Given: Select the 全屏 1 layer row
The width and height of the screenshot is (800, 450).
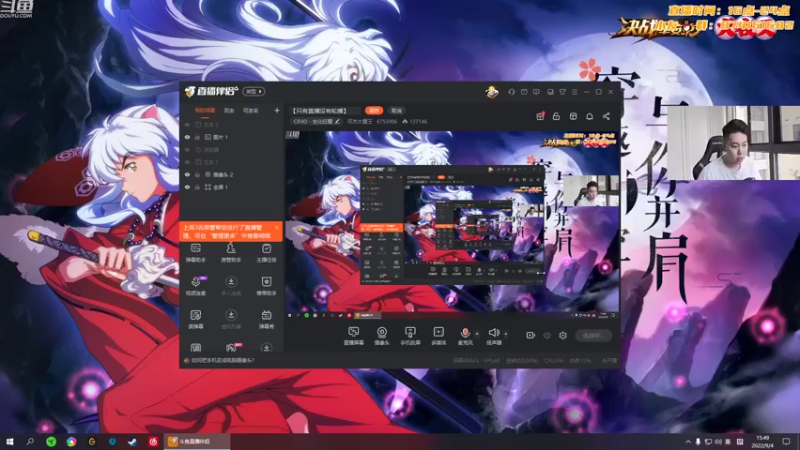Looking at the screenshot, I should pos(231,187).
